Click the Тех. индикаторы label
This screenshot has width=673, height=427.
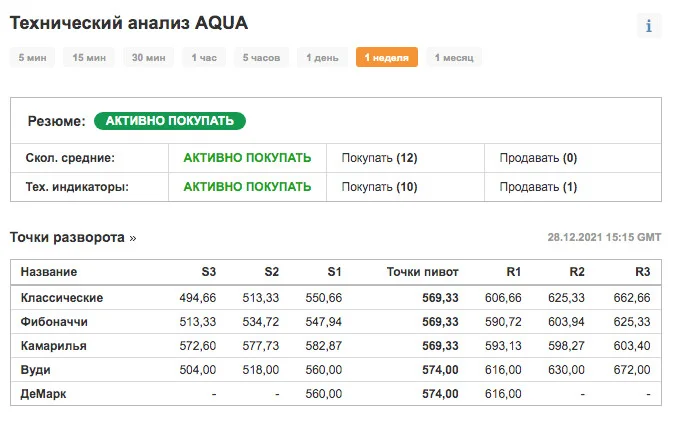(x=77, y=187)
